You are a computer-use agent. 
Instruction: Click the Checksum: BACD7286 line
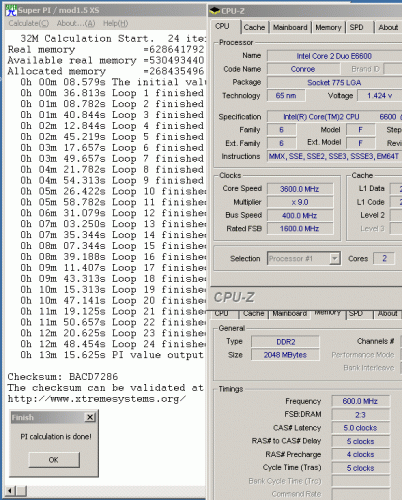pos(63,377)
